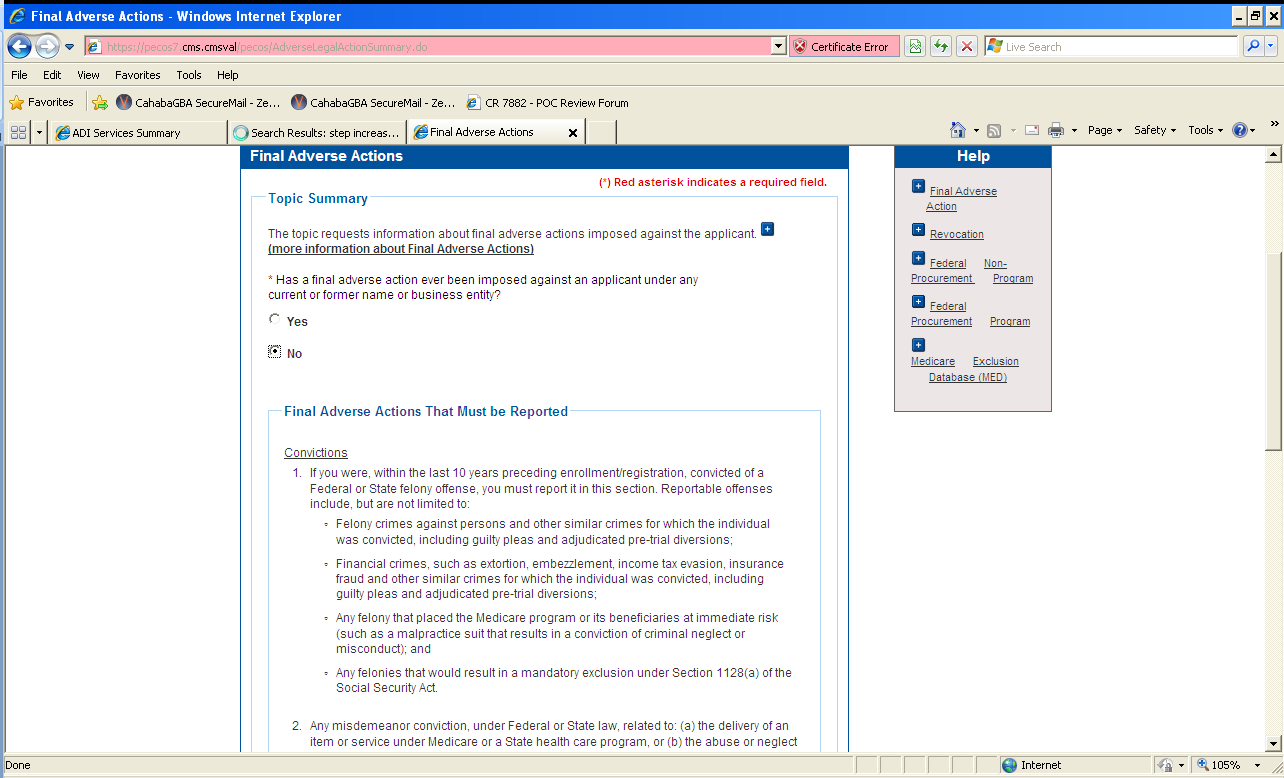
Task: Click the Read Mail envelope icon
Action: point(1031,130)
